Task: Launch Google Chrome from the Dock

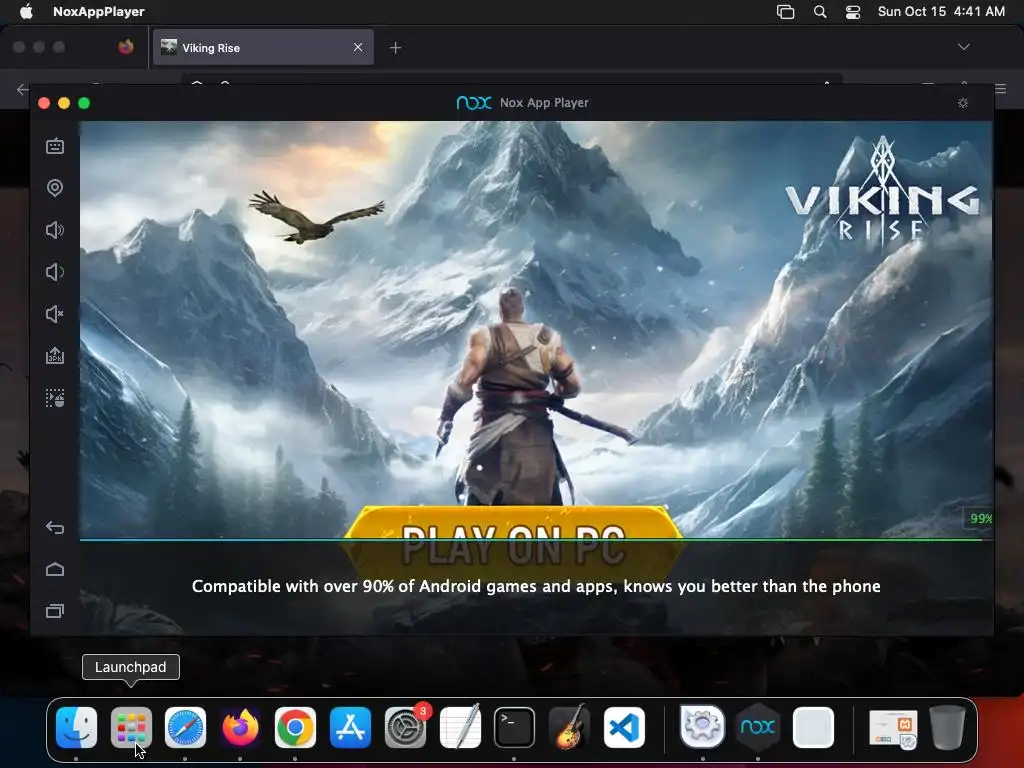Action: click(295, 727)
